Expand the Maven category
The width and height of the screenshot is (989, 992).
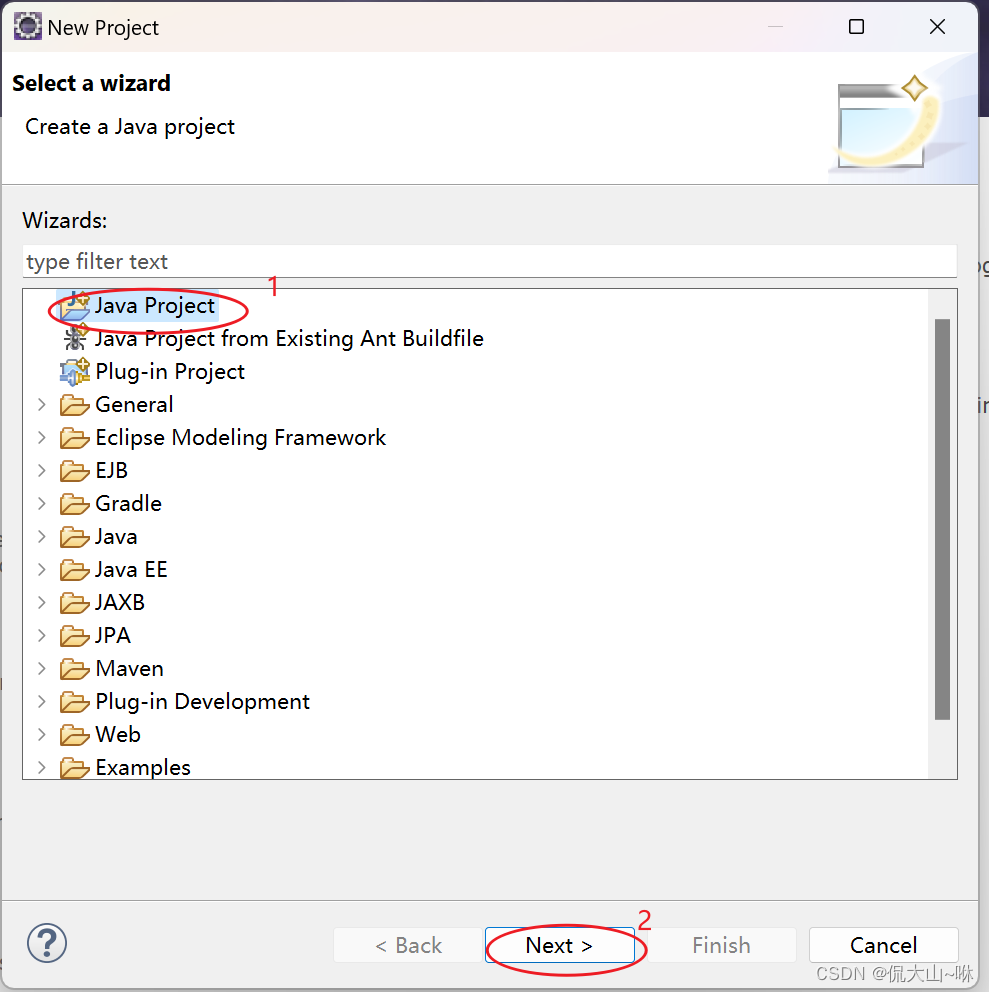pos(42,668)
